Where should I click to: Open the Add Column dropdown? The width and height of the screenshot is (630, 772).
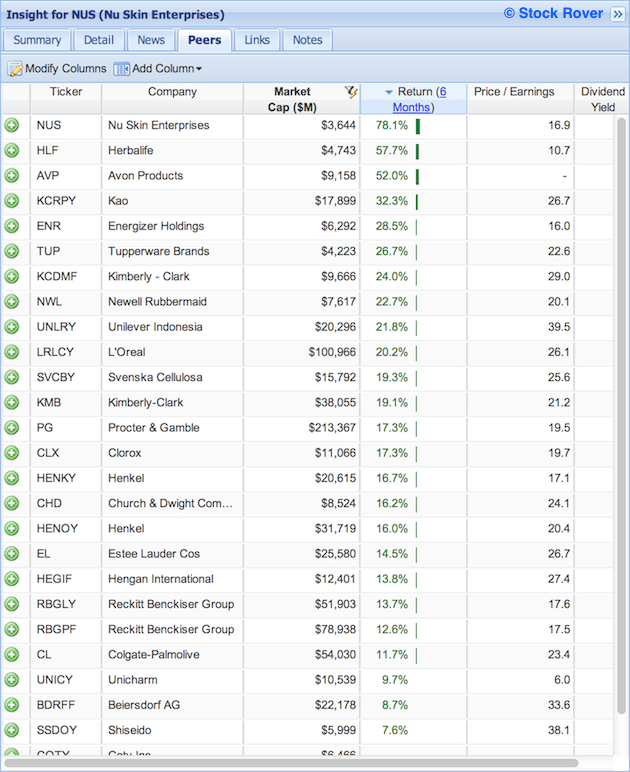pyautogui.click(x=158, y=68)
